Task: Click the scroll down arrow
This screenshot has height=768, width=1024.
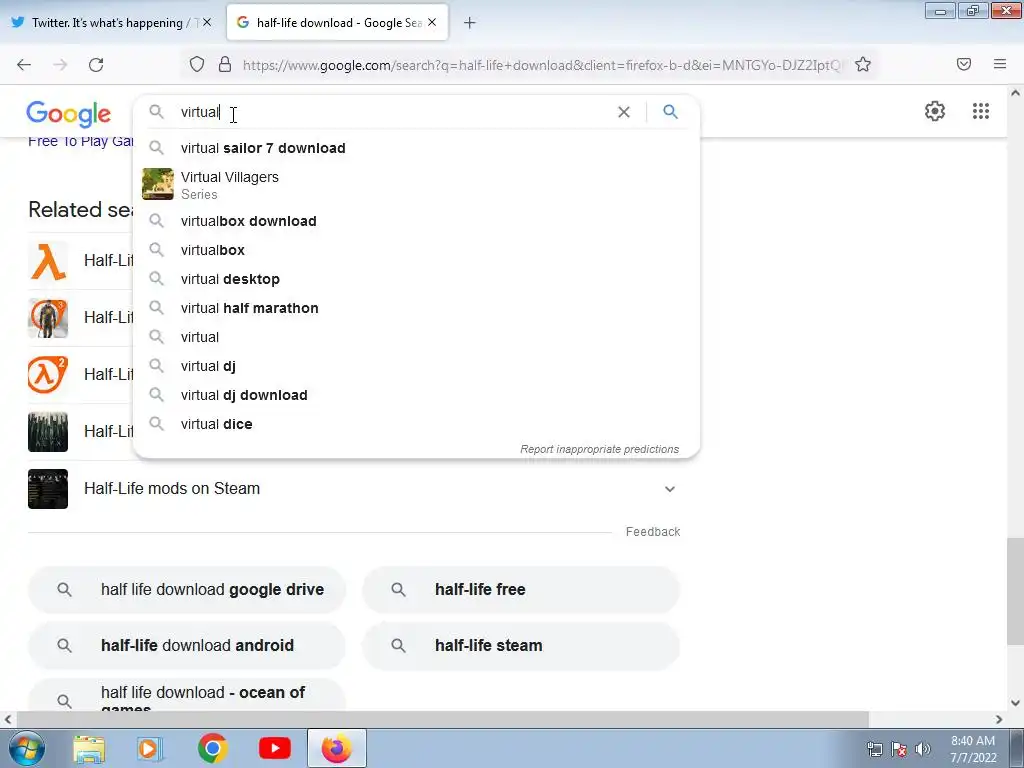Action: [1015, 703]
